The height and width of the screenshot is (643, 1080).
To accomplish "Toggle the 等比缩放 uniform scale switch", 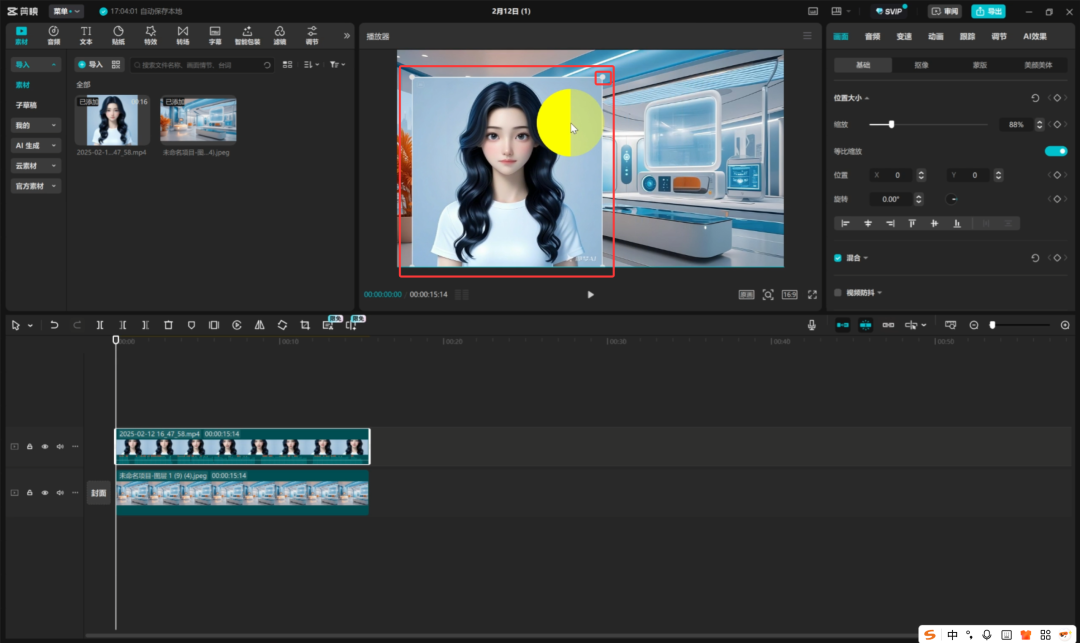I will click(x=1056, y=151).
